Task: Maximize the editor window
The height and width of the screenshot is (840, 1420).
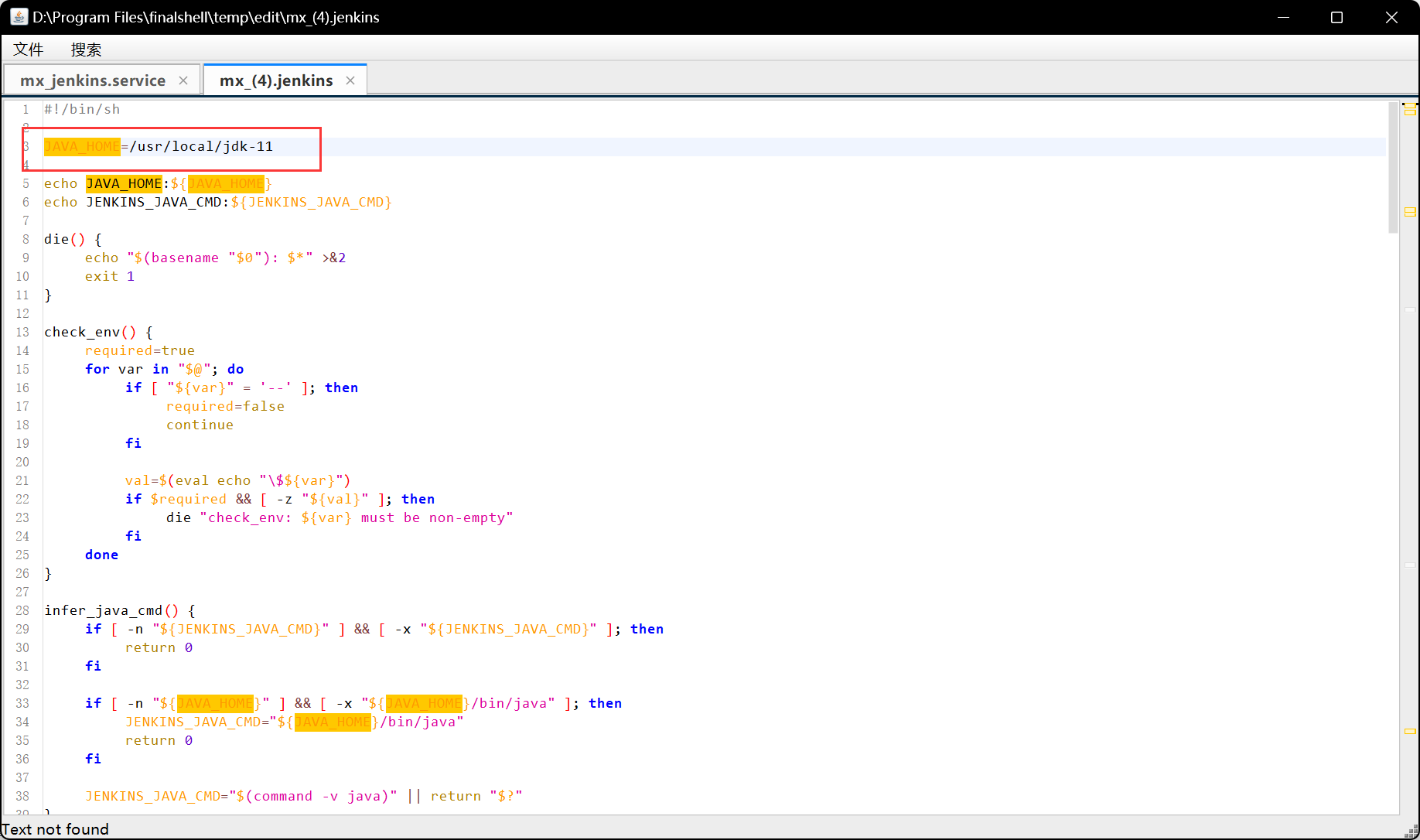Action: (x=1336, y=17)
